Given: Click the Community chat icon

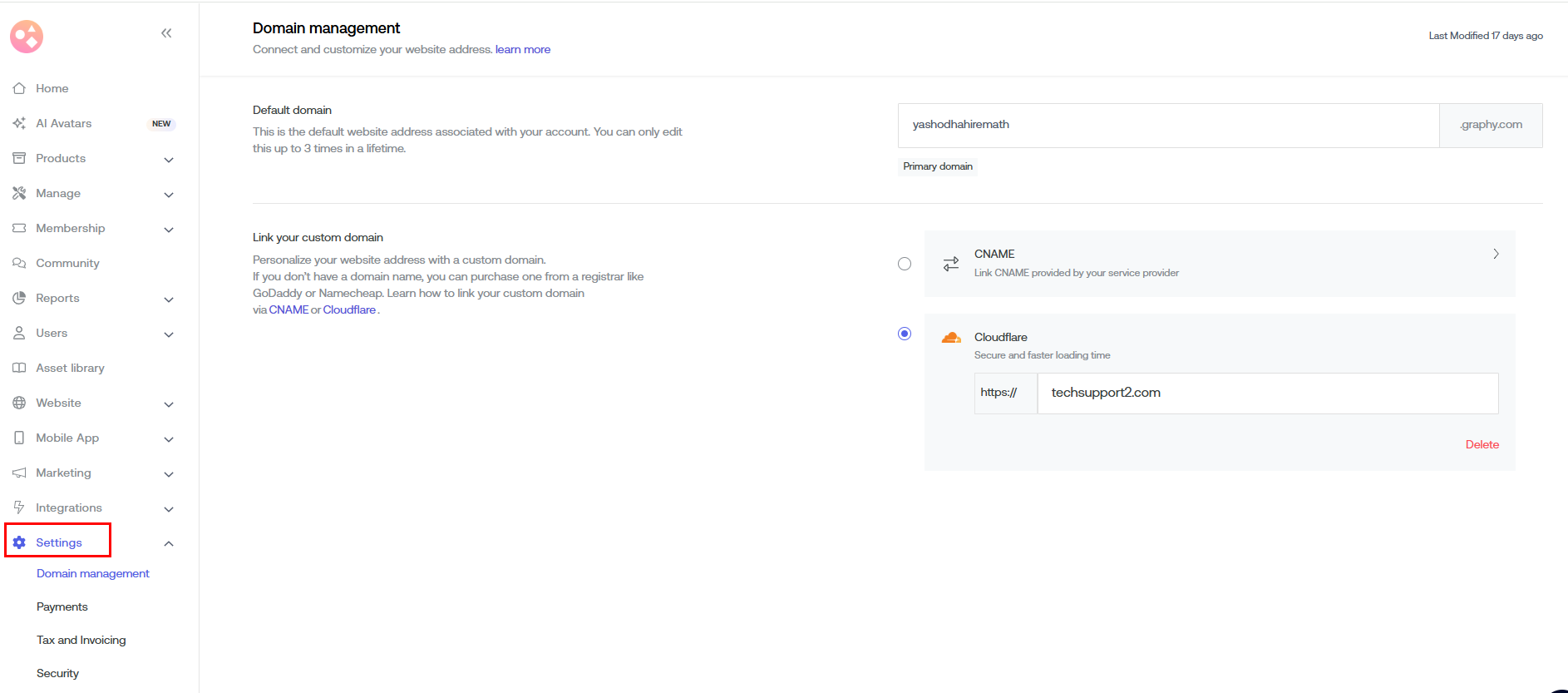Looking at the screenshot, I should pyautogui.click(x=19, y=263).
